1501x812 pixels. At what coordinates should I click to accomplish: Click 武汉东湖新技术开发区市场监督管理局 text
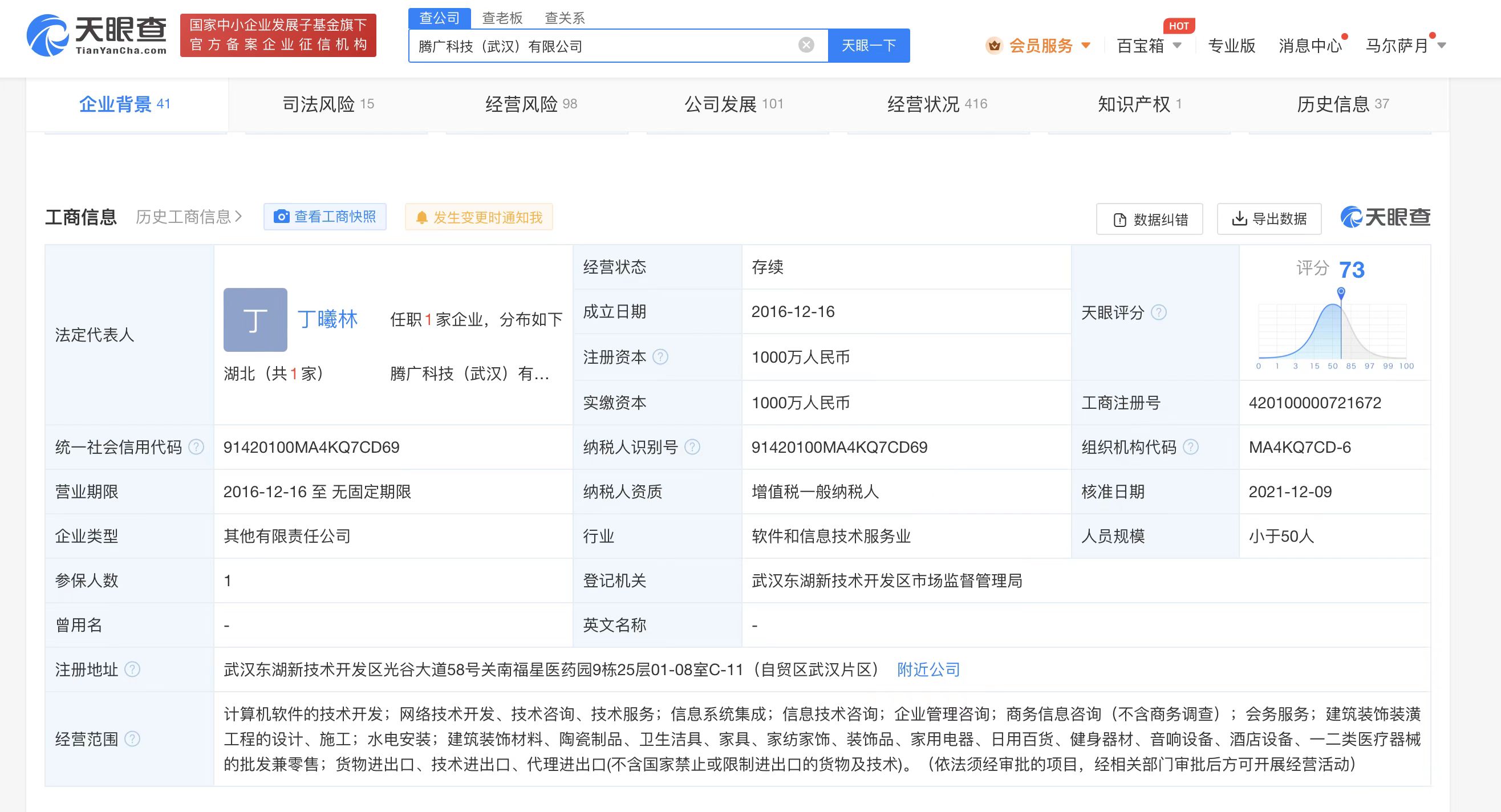[x=886, y=580]
